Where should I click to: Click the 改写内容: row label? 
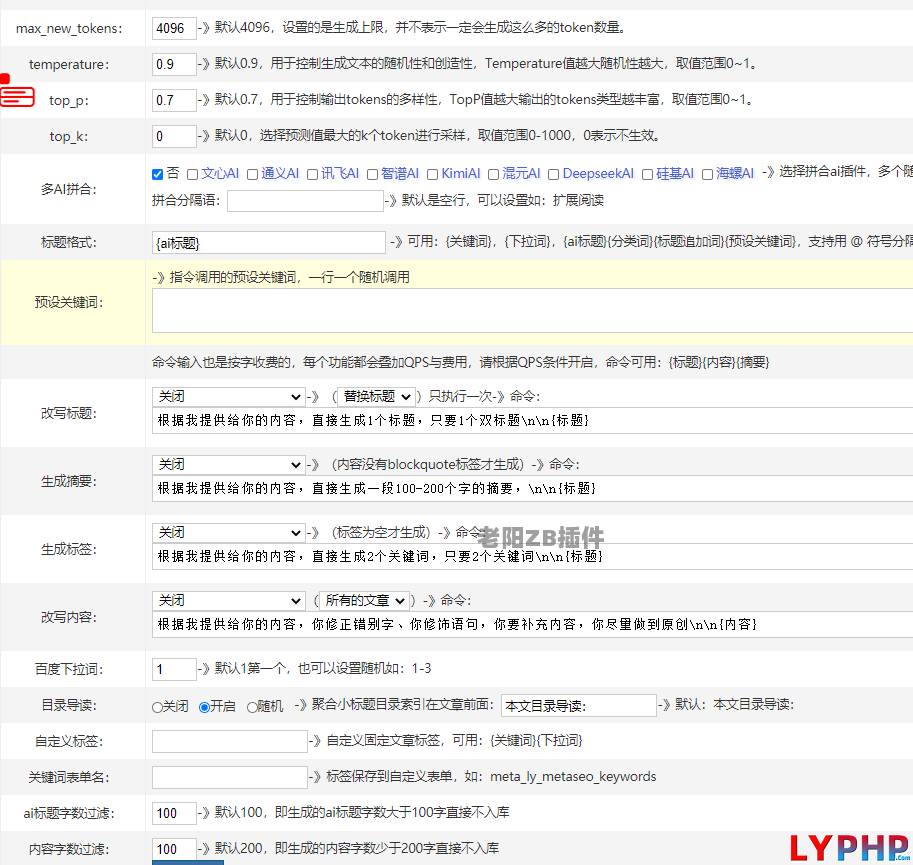[69, 617]
